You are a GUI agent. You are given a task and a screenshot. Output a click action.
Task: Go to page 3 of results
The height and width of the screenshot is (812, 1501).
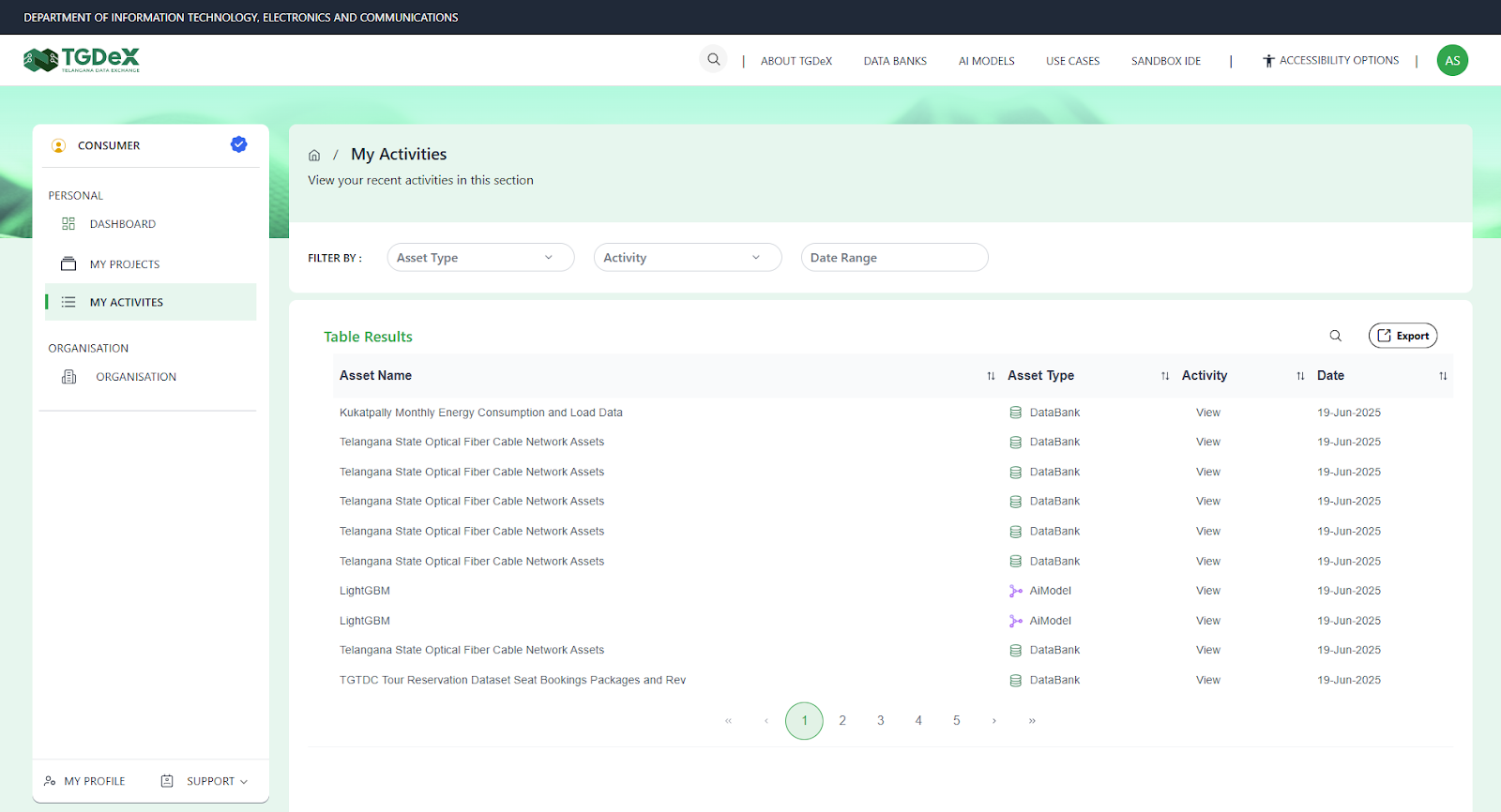coord(880,721)
